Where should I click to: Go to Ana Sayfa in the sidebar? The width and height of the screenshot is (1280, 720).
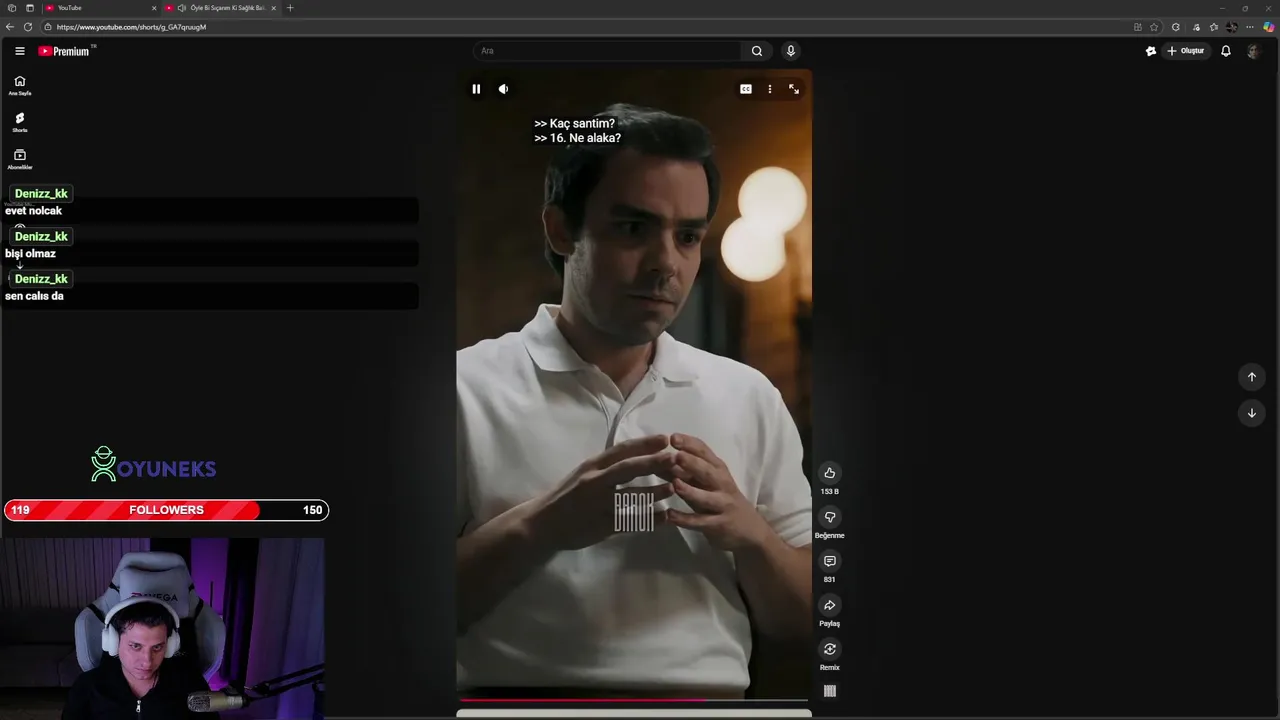click(x=20, y=85)
